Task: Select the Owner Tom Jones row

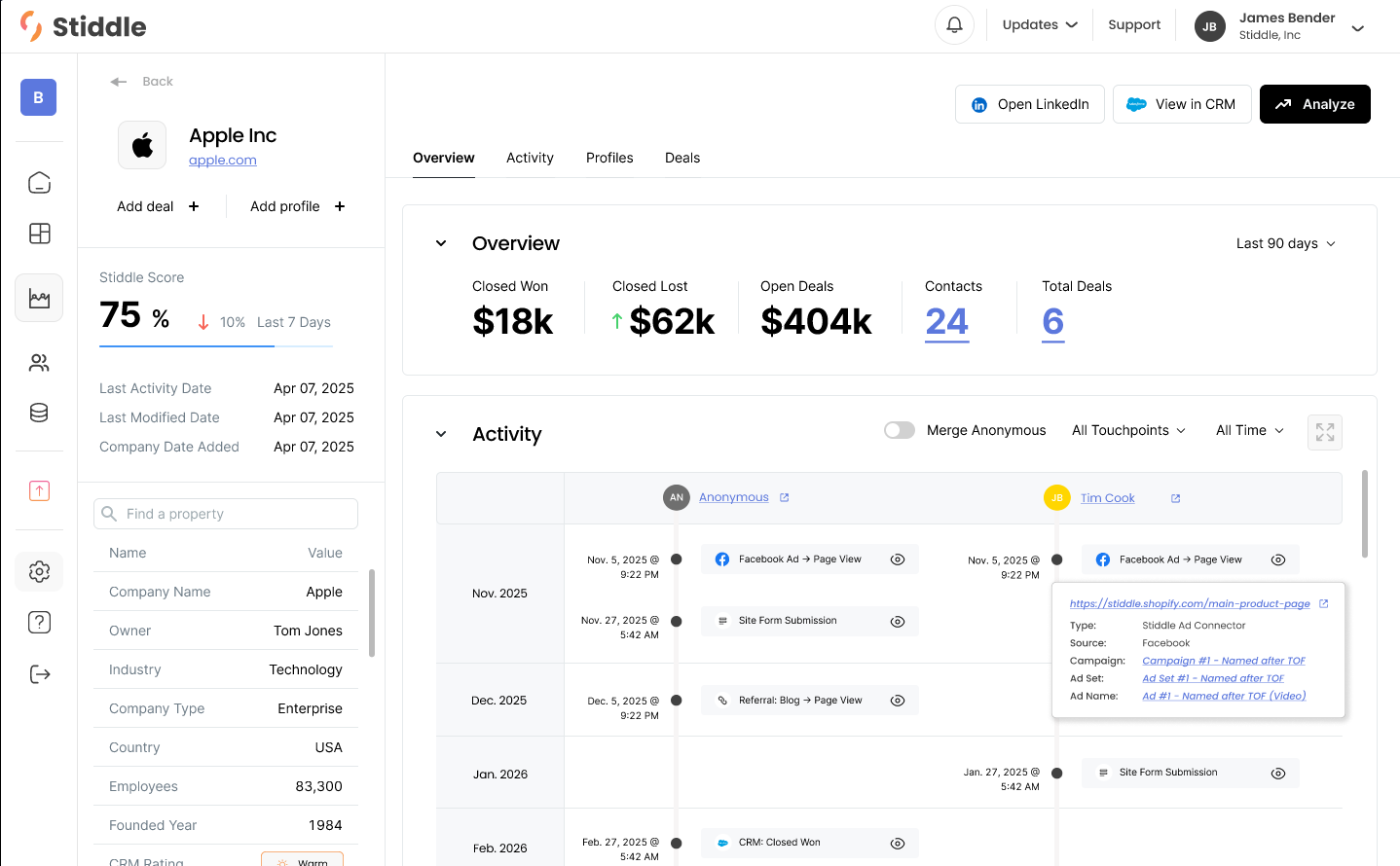Action: point(226,631)
